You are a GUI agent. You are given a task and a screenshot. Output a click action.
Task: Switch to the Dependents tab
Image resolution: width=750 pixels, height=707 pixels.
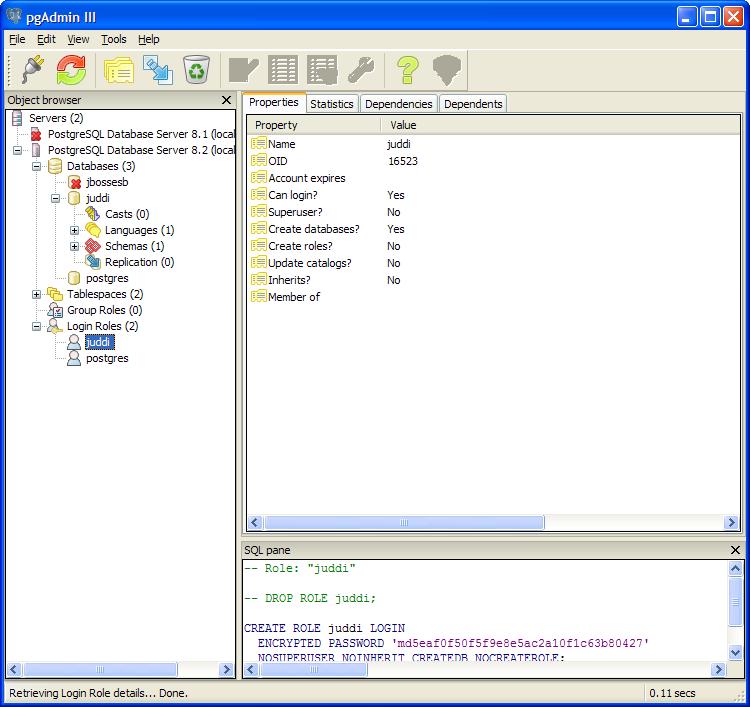pyautogui.click(x=473, y=104)
